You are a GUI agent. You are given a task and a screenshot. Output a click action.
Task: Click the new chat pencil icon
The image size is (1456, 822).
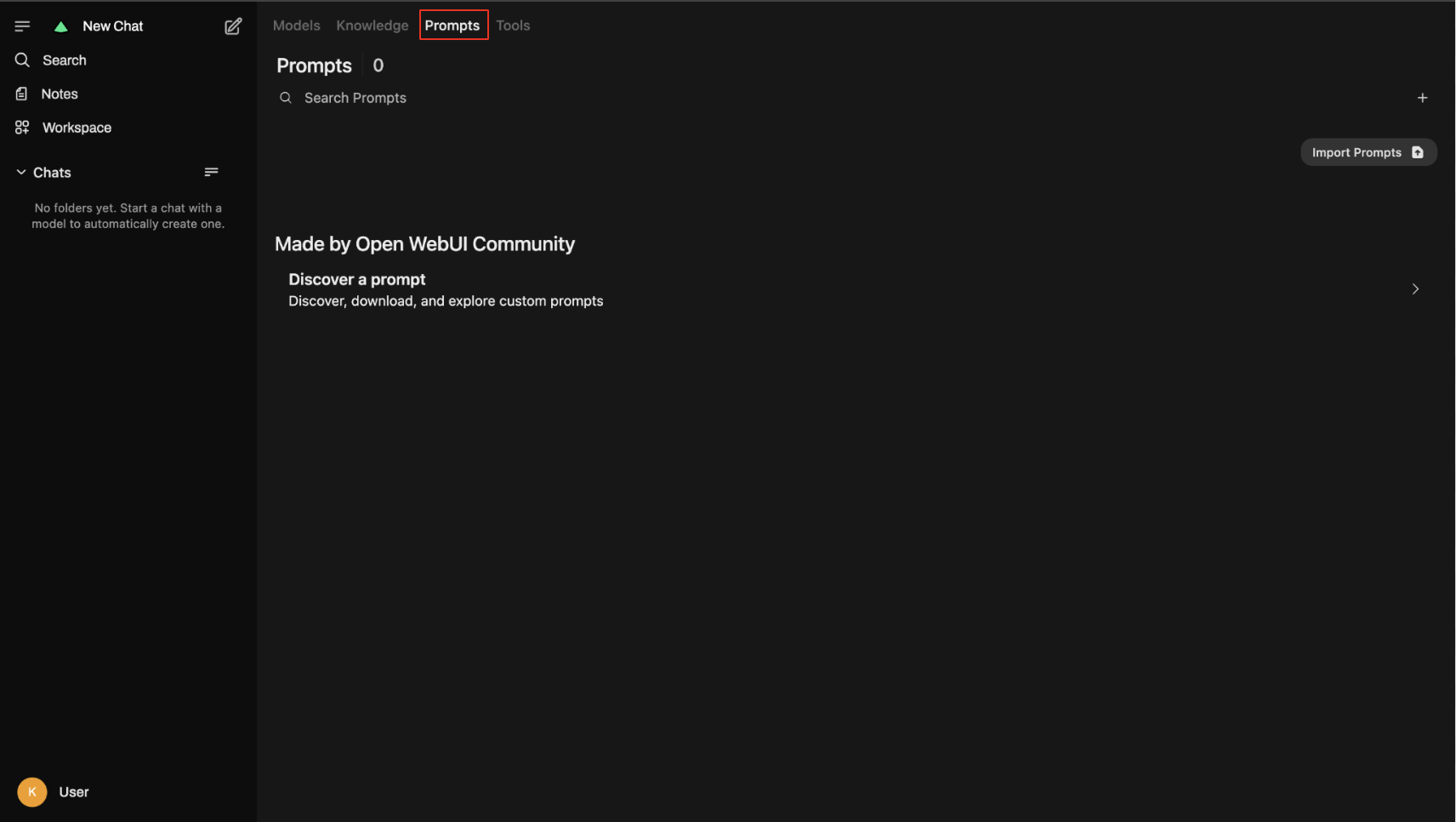(x=233, y=26)
